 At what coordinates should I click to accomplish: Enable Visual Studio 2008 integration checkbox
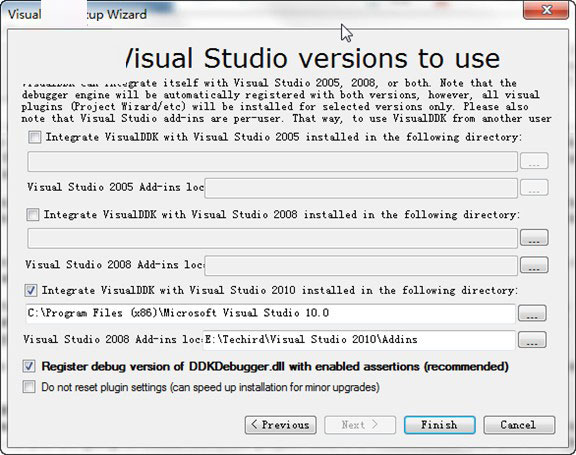[33, 214]
